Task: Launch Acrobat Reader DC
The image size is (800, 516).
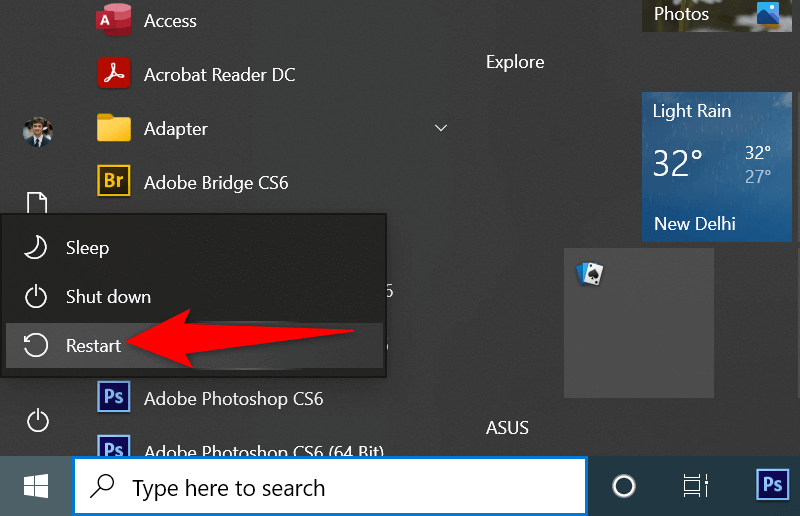Action: [219, 75]
